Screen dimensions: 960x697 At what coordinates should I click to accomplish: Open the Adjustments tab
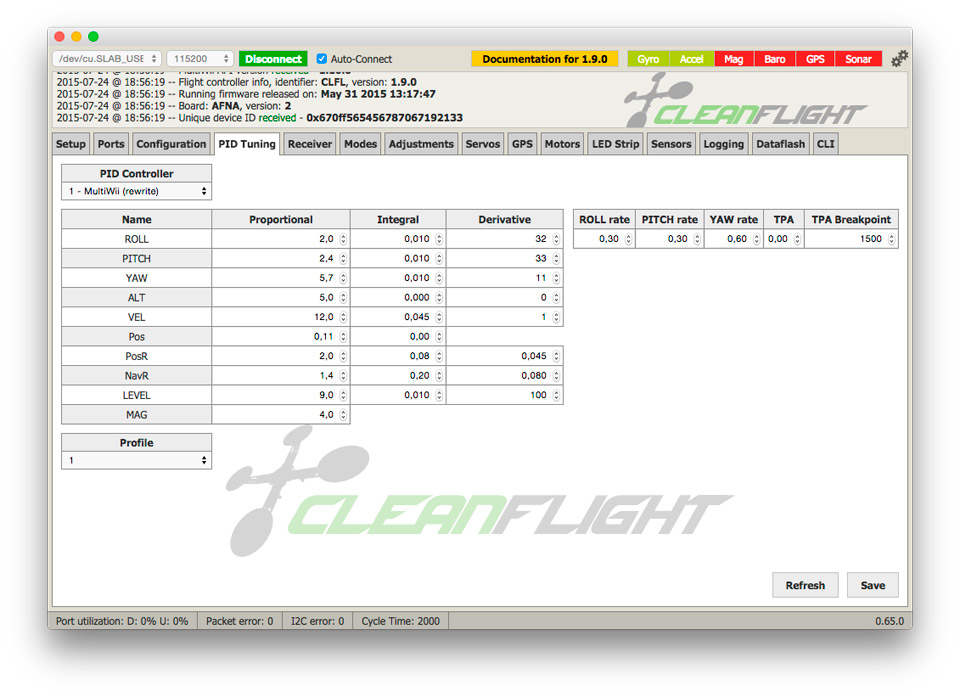(421, 144)
